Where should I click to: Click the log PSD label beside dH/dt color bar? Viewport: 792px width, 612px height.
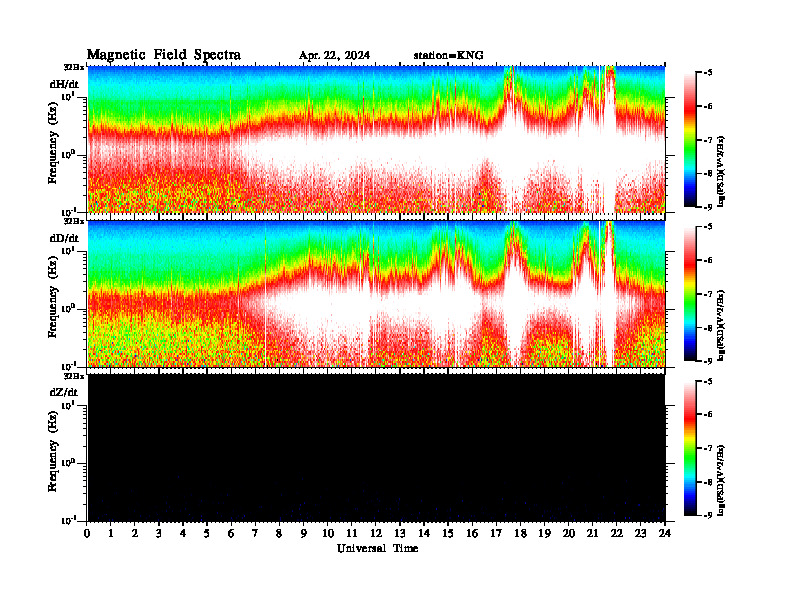(721, 171)
